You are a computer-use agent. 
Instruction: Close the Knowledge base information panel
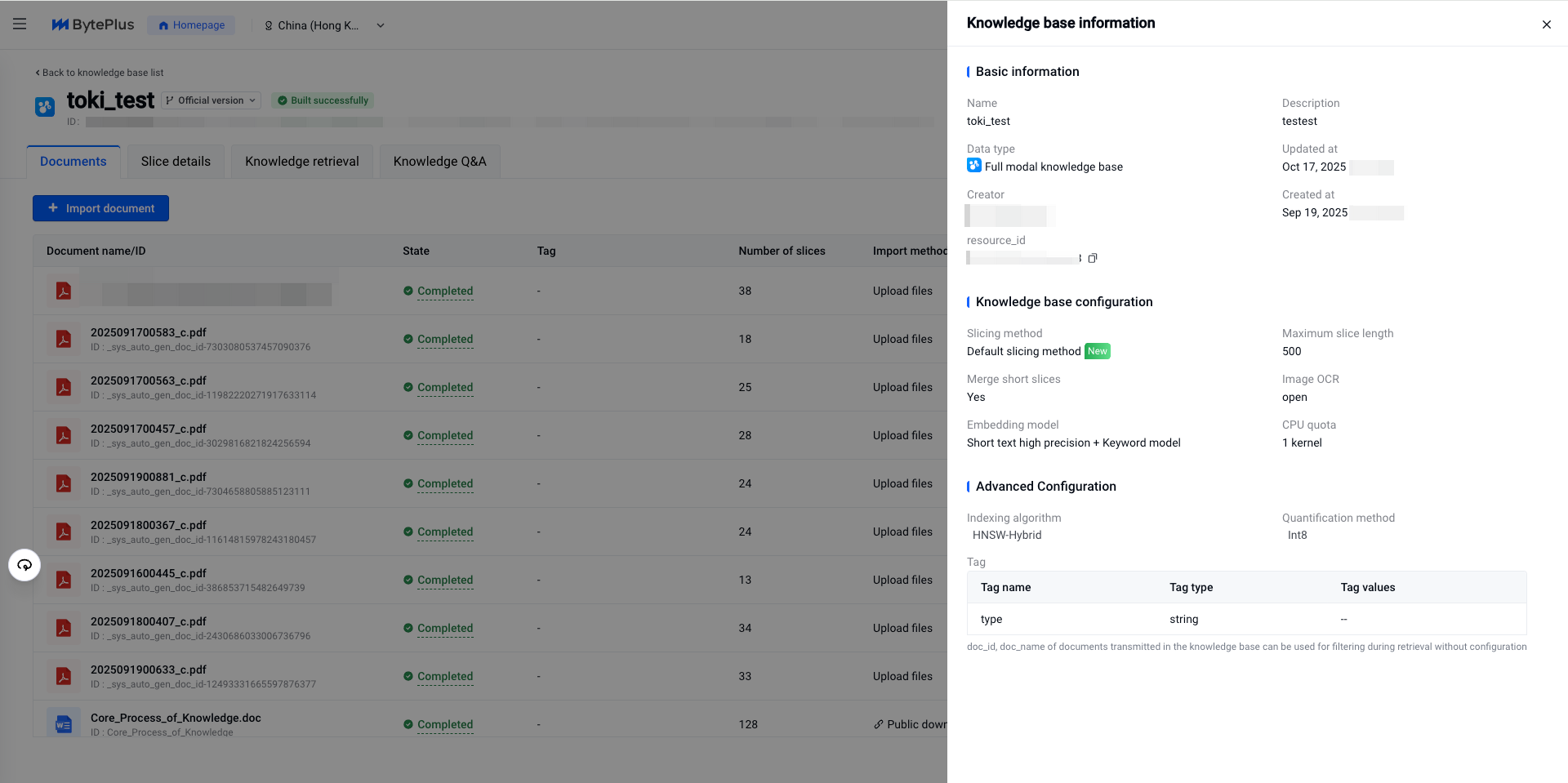coord(1546,24)
